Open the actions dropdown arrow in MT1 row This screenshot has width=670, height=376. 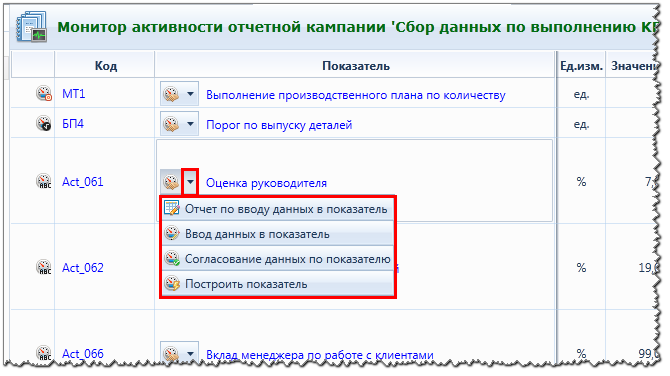pos(191,94)
